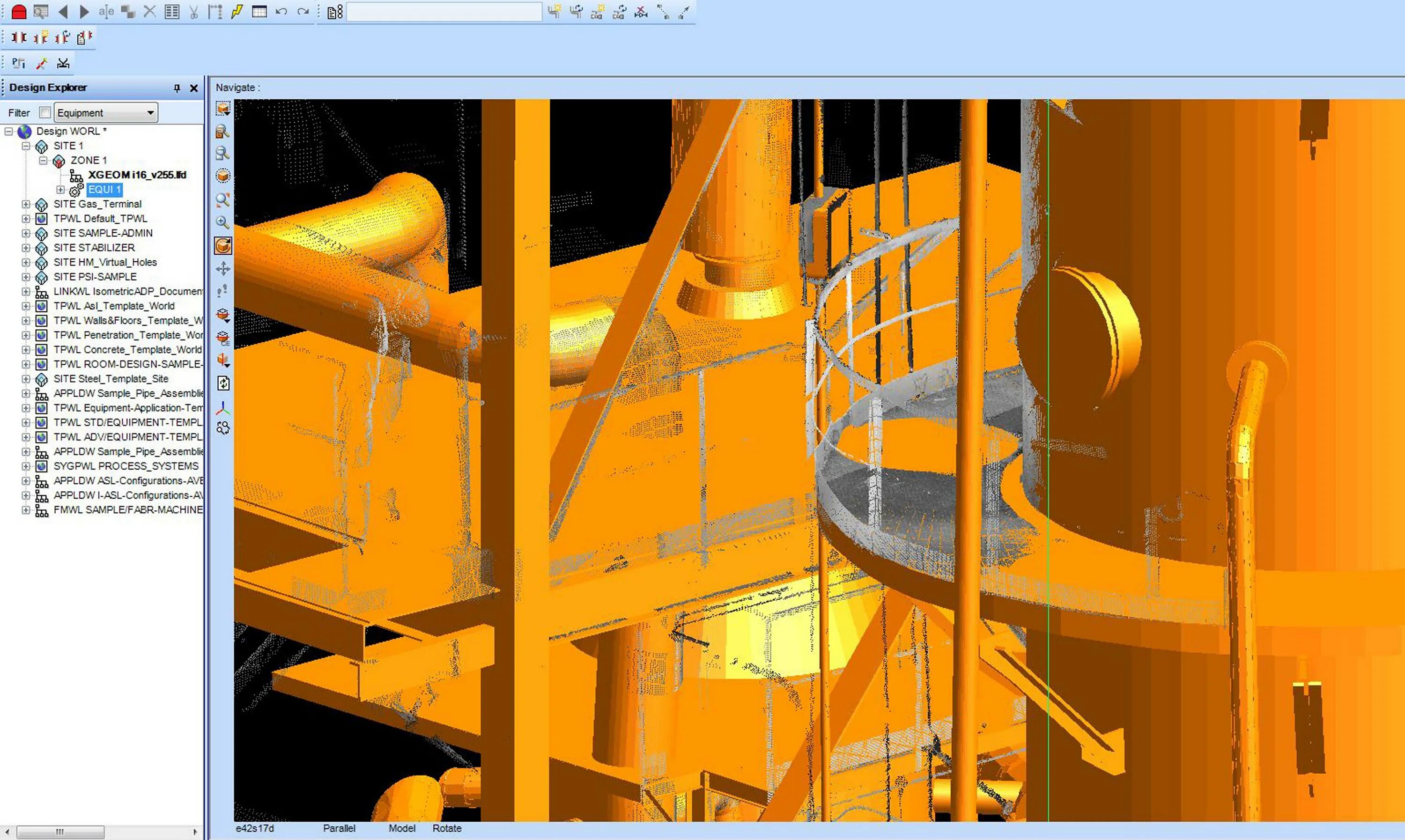
Task: Open the Equipment filter dropdown
Action: coord(150,112)
